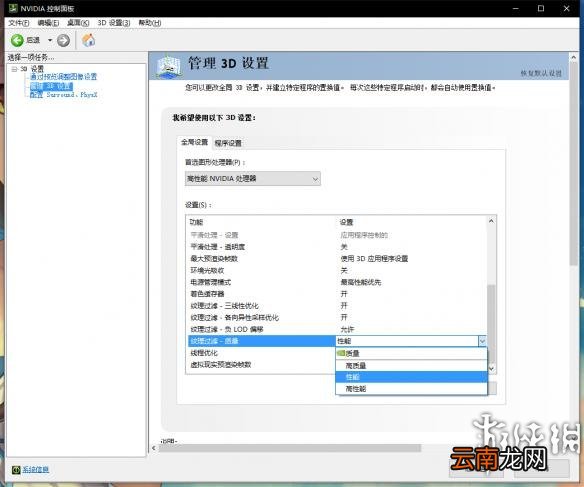Select 最大预渲染帧数 row

337,258
